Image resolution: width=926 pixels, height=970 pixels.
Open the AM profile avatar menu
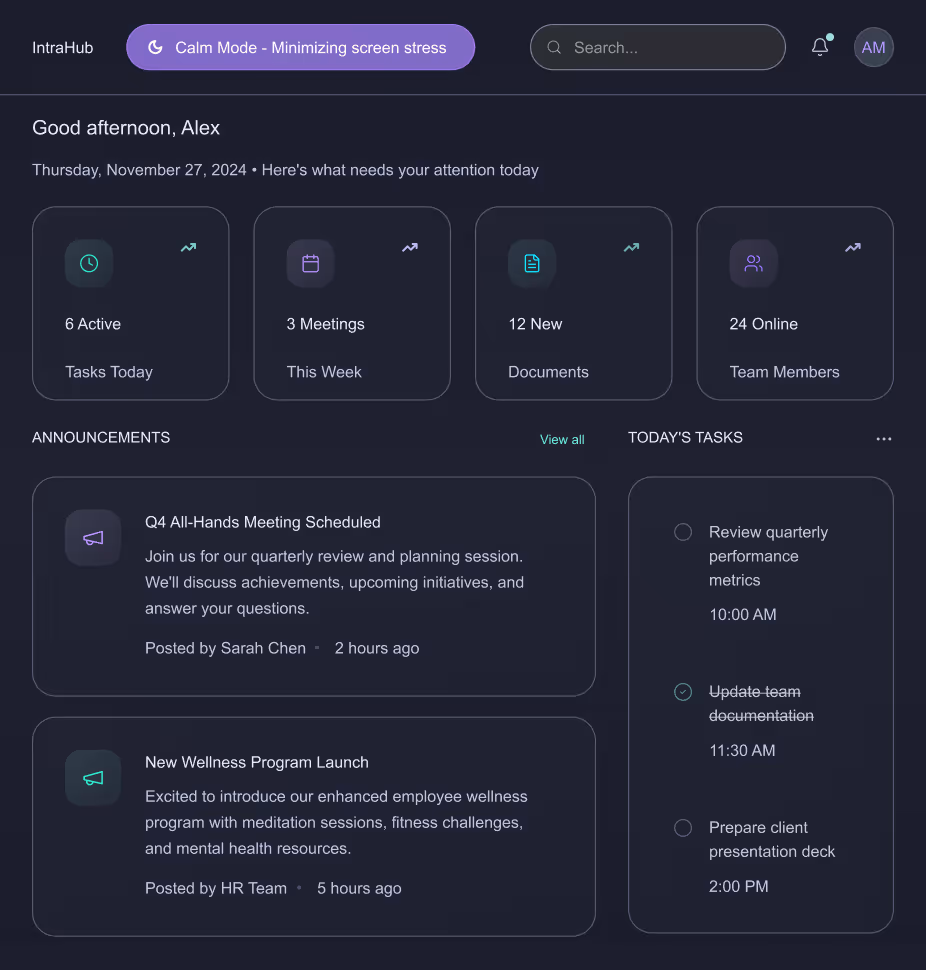click(873, 47)
